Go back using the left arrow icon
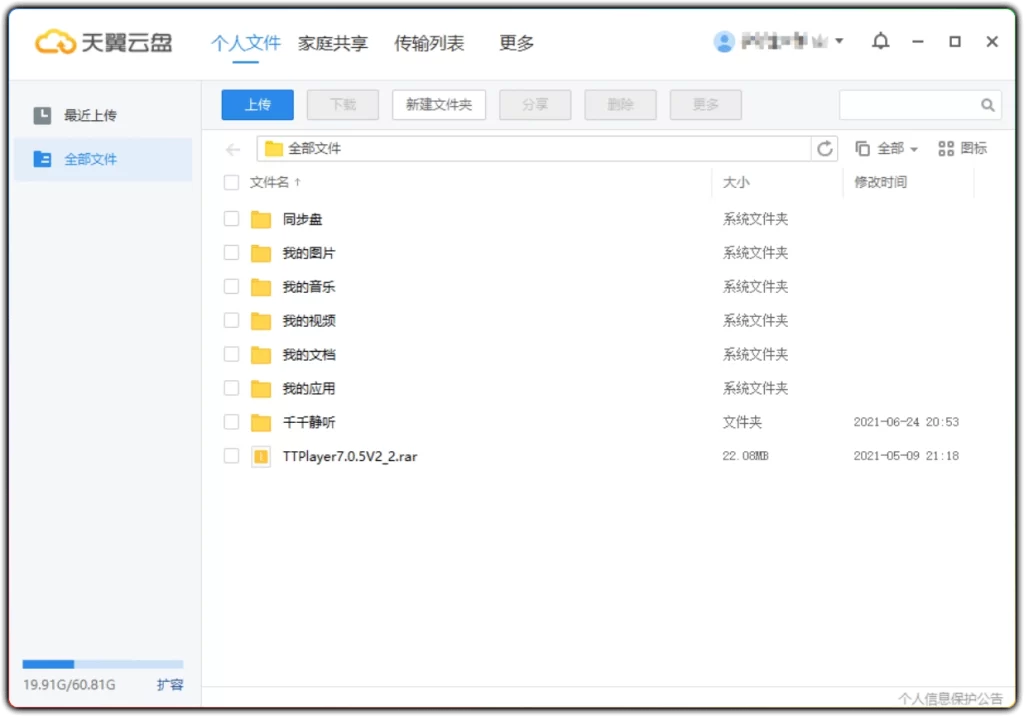Screen dimensions: 1024x716 (x=233, y=150)
